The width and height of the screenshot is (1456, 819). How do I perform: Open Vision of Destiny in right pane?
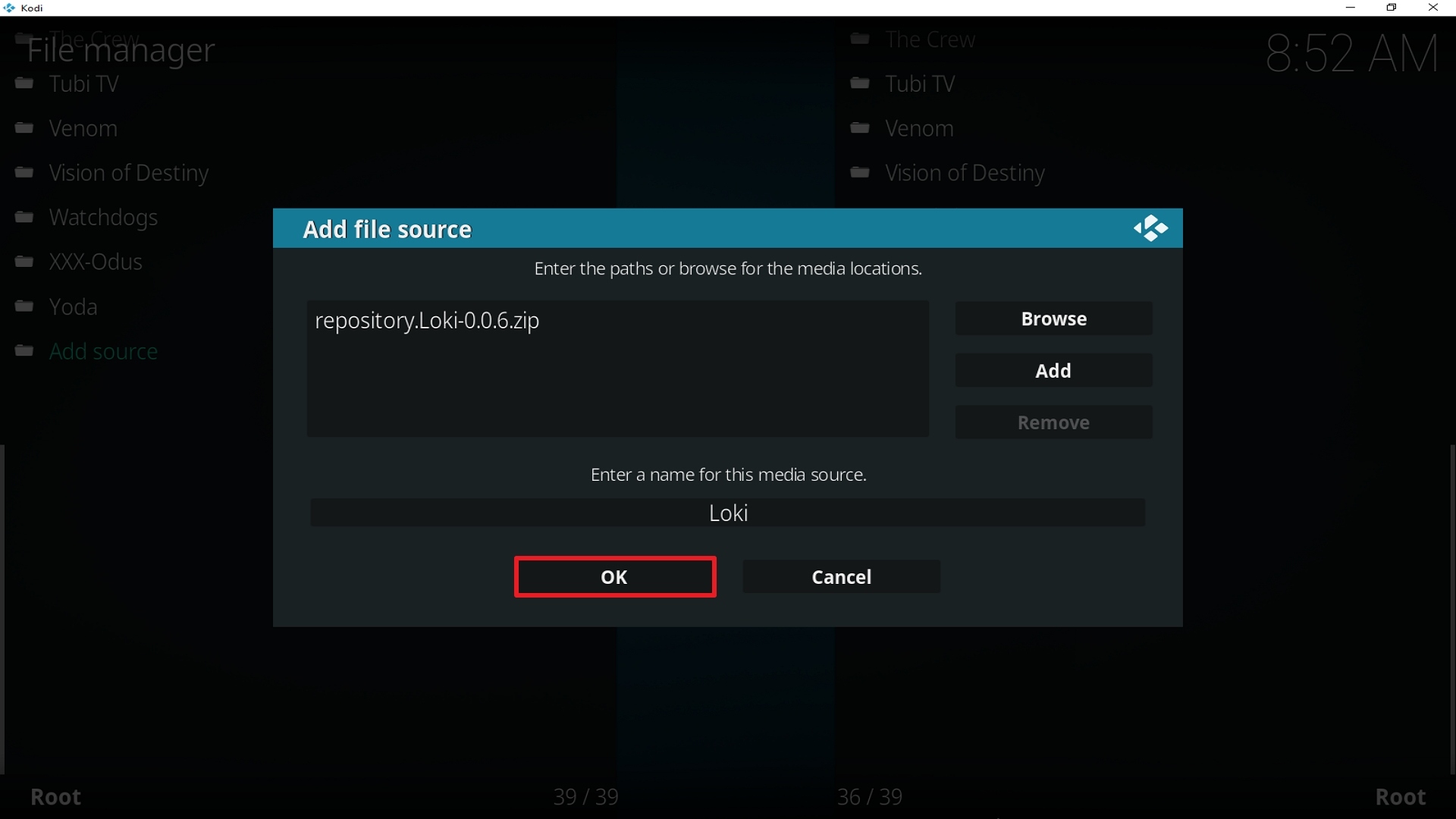[x=965, y=173]
